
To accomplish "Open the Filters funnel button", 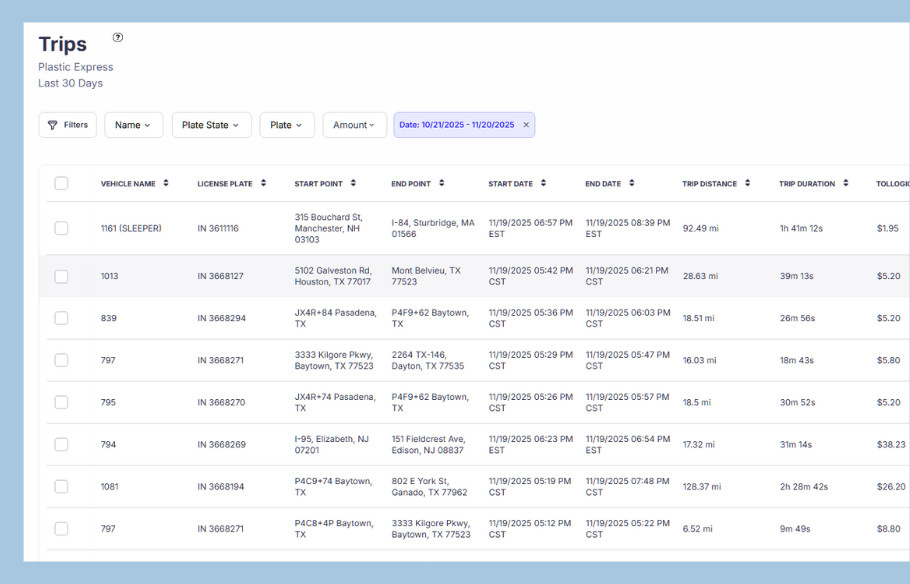I will (x=68, y=125).
